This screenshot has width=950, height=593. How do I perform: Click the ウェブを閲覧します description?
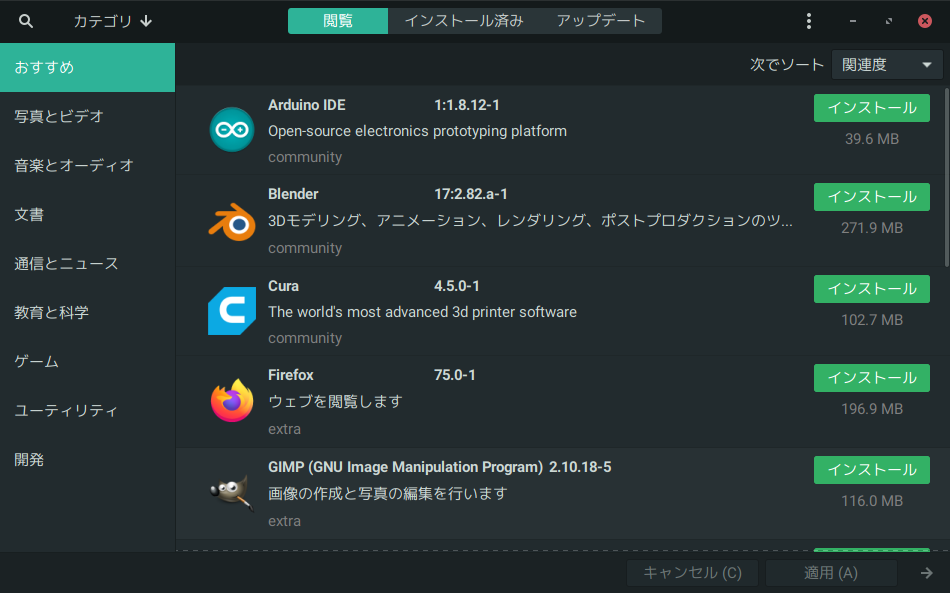(335, 402)
